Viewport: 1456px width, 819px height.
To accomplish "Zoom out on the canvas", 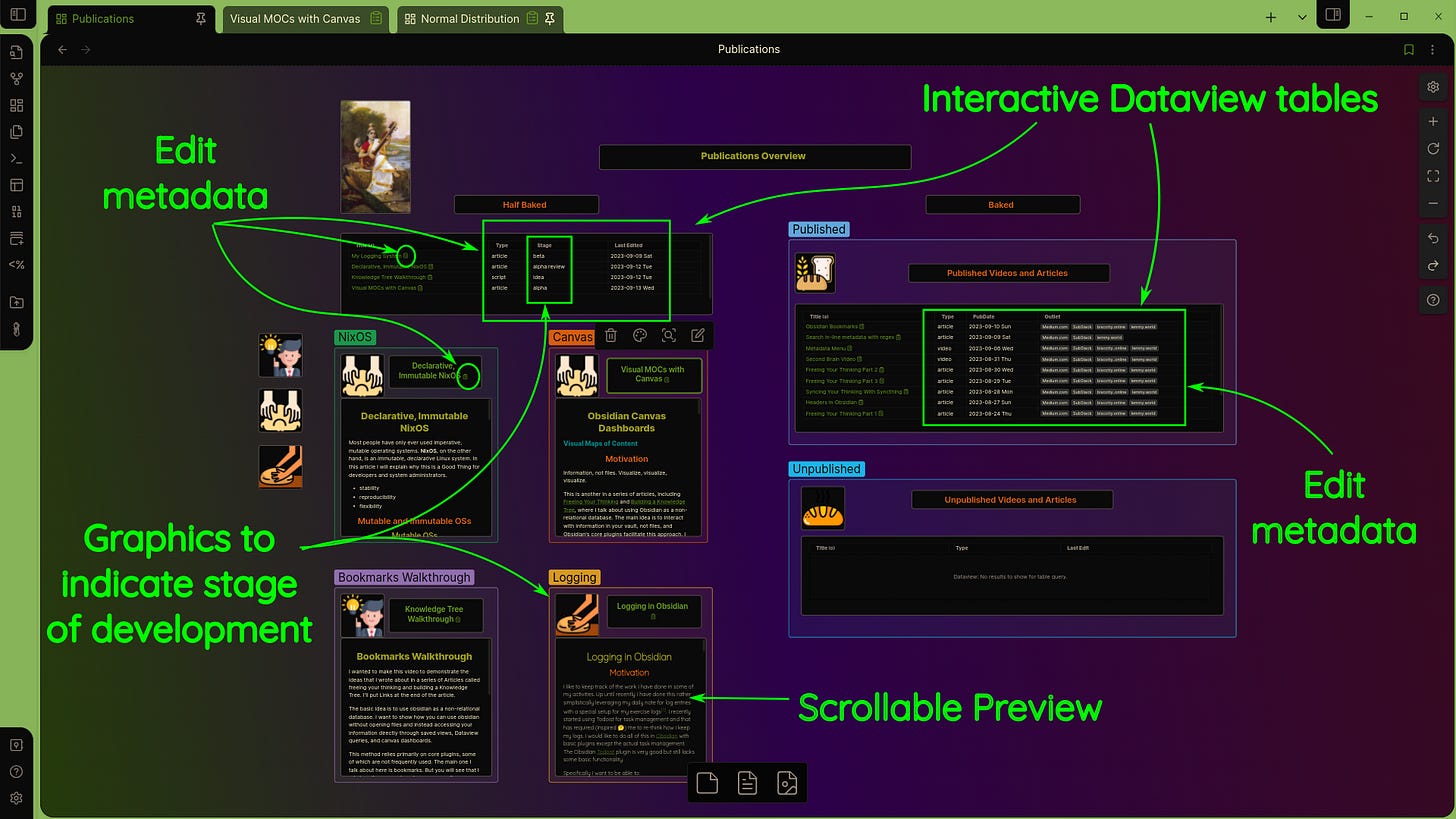I will tap(1433, 203).
